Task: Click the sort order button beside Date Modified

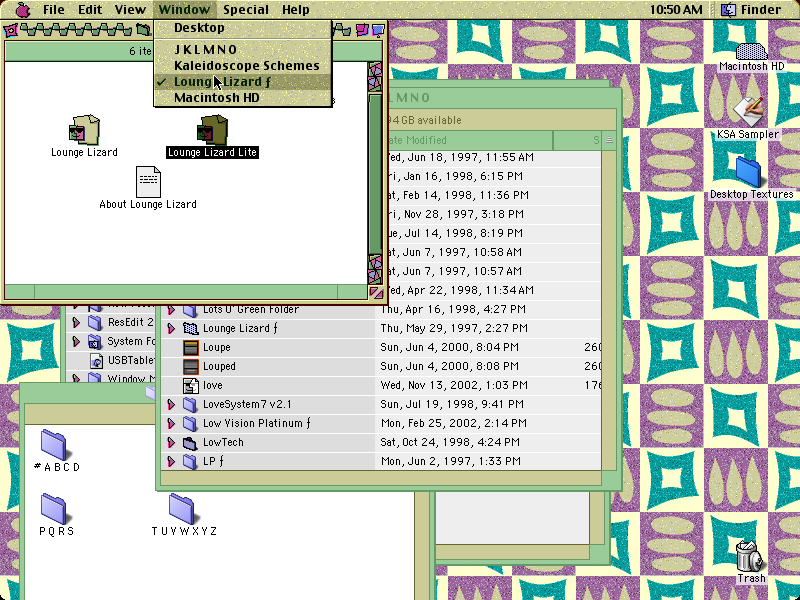Action: coord(609,140)
